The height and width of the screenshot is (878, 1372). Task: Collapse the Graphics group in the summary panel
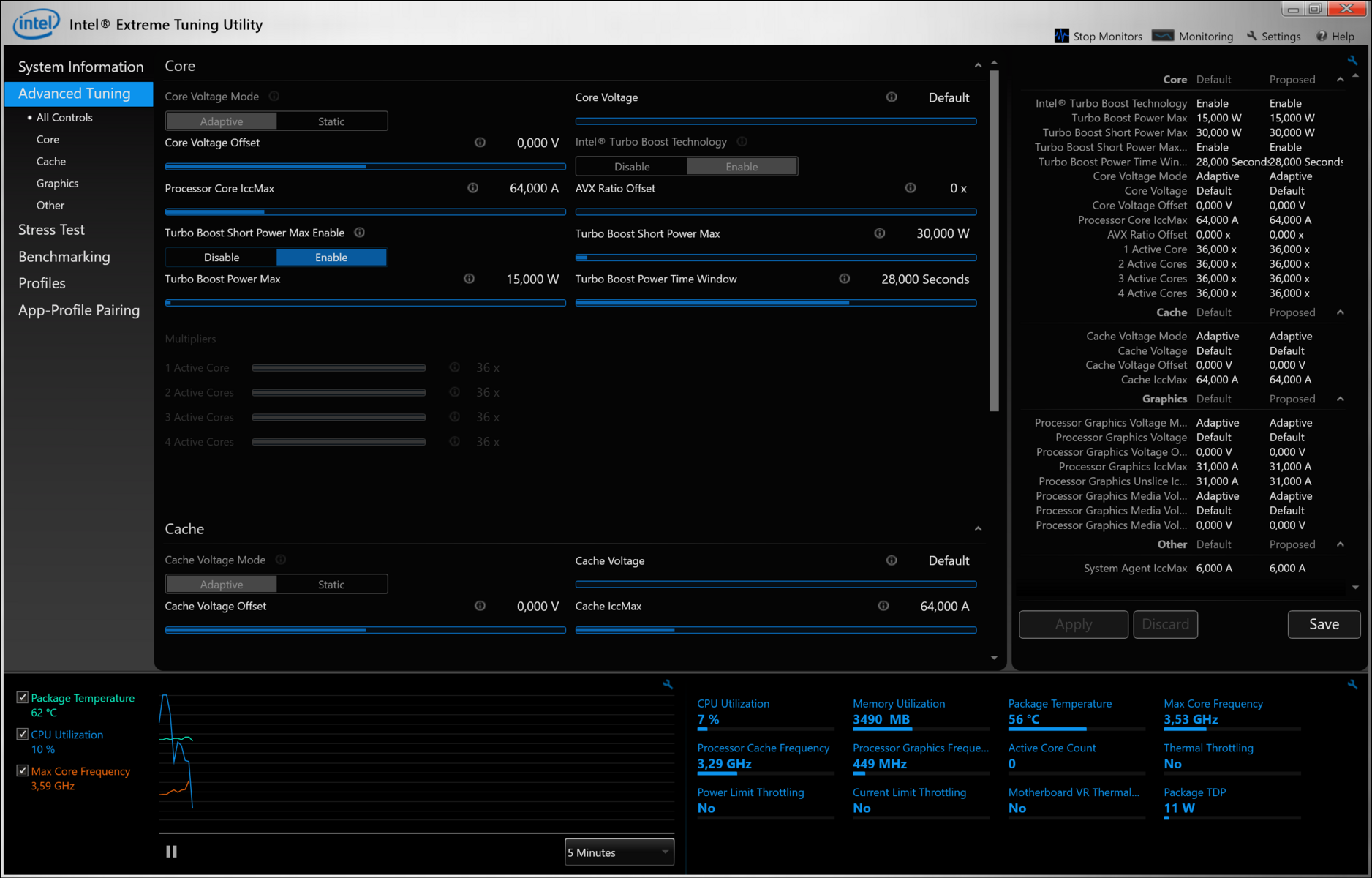coord(1340,399)
